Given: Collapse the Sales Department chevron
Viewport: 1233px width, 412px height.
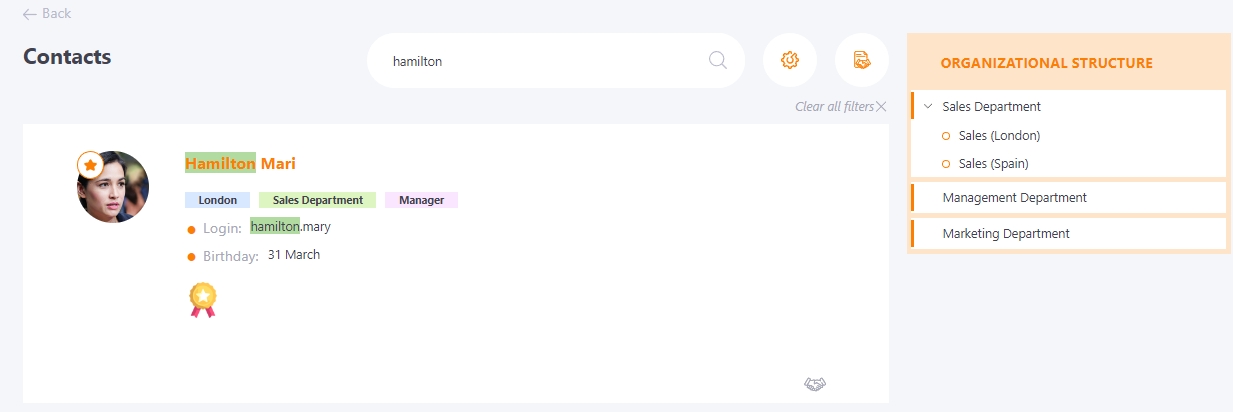Looking at the screenshot, I should click(928, 106).
